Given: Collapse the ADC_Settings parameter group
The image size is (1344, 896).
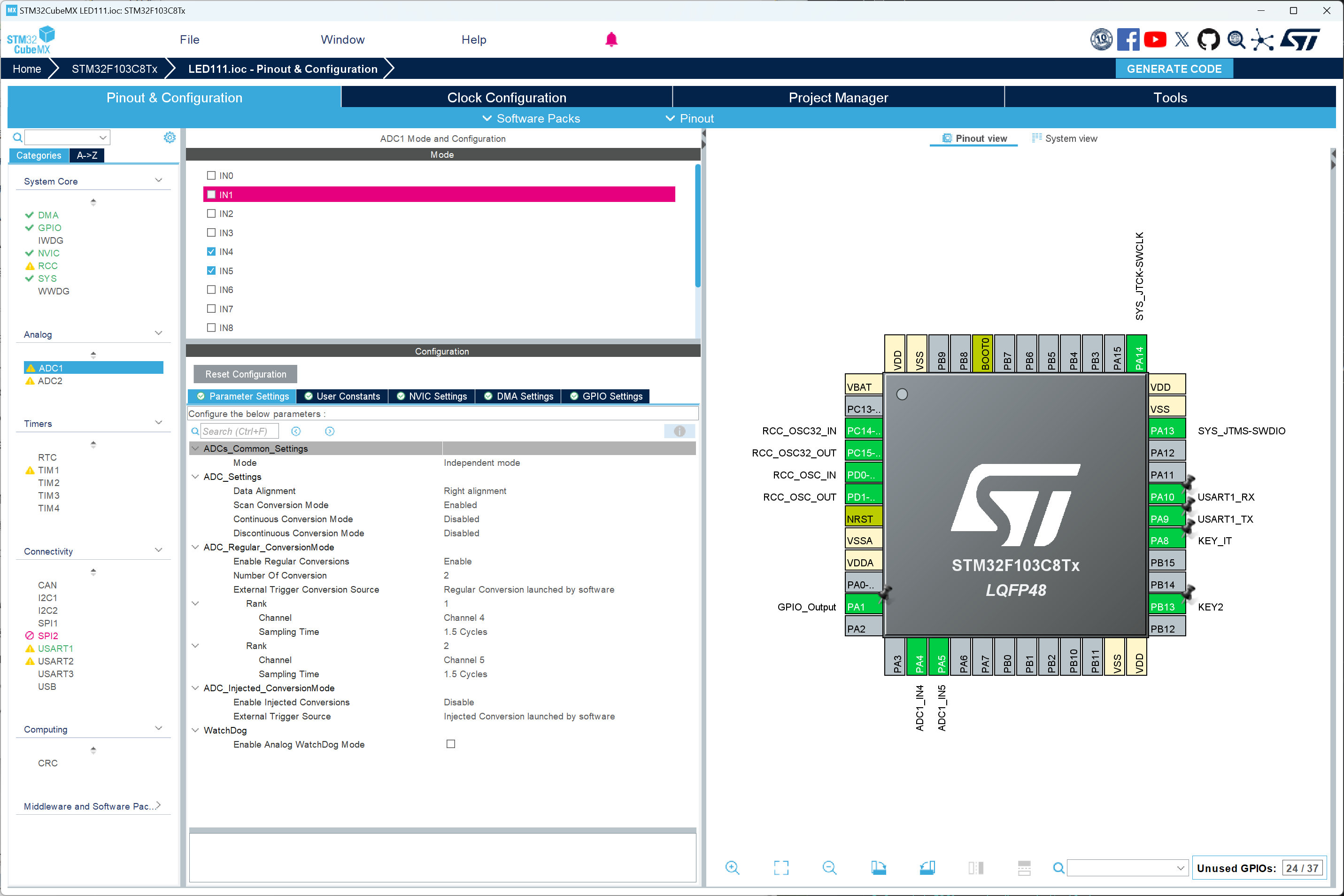Looking at the screenshot, I should pyautogui.click(x=195, y=477).
